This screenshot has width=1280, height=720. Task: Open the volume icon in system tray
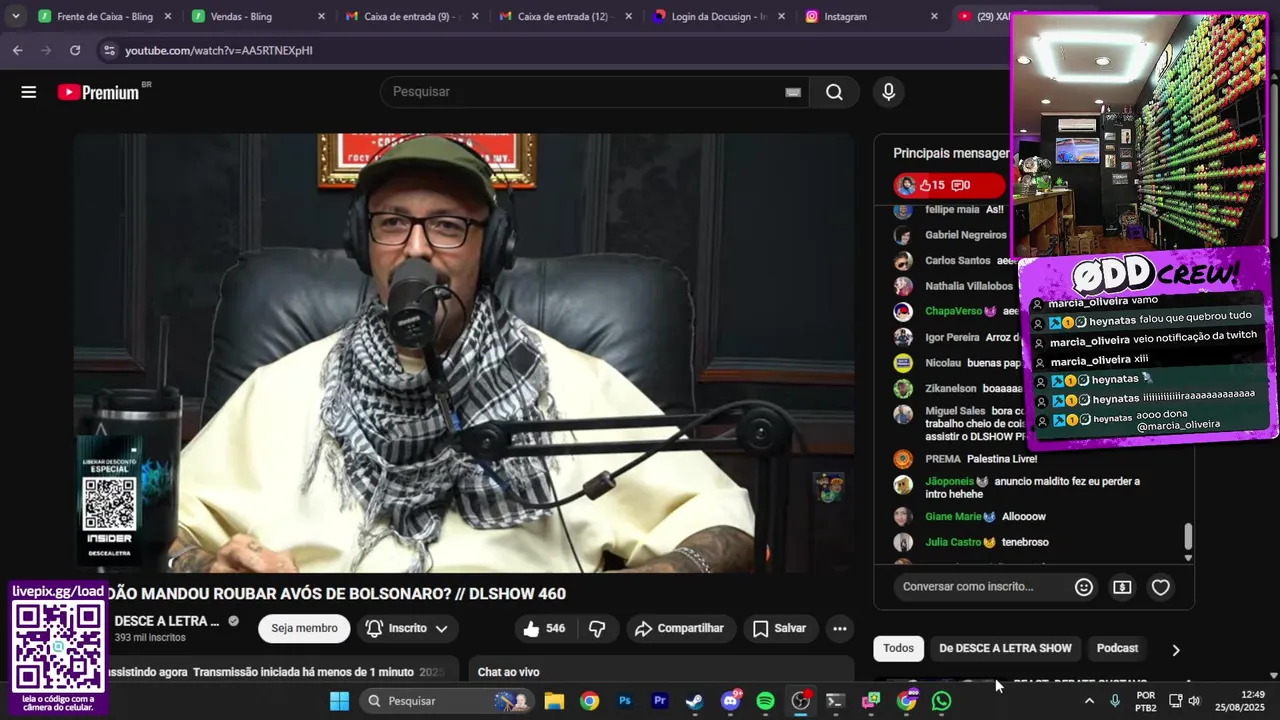tap(1194, 701)
